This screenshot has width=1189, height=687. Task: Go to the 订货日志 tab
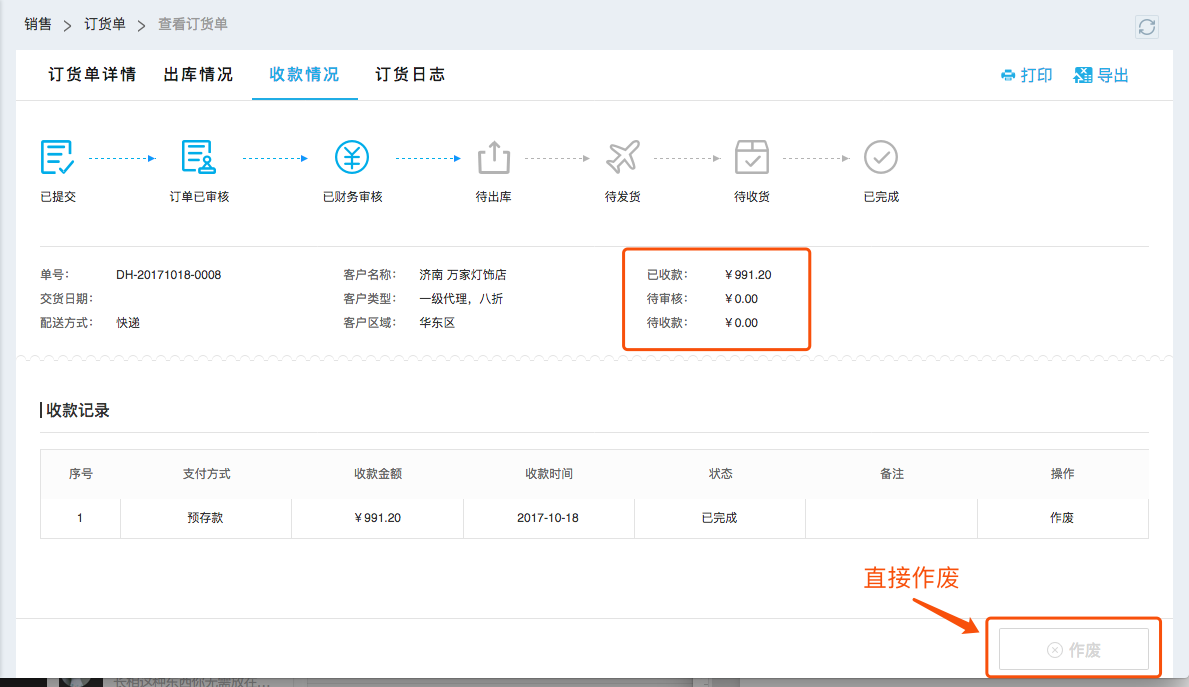410,75
